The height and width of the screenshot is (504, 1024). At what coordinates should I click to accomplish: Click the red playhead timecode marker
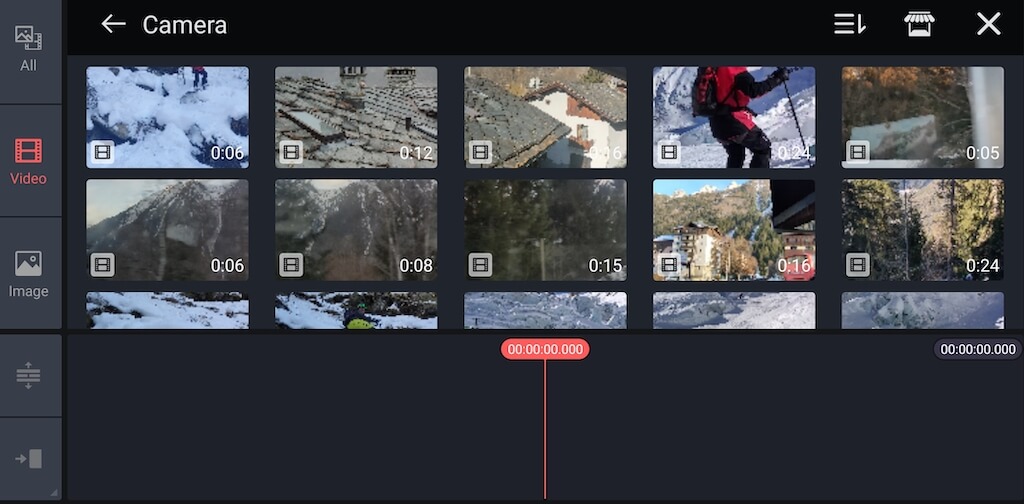[545, 349]
